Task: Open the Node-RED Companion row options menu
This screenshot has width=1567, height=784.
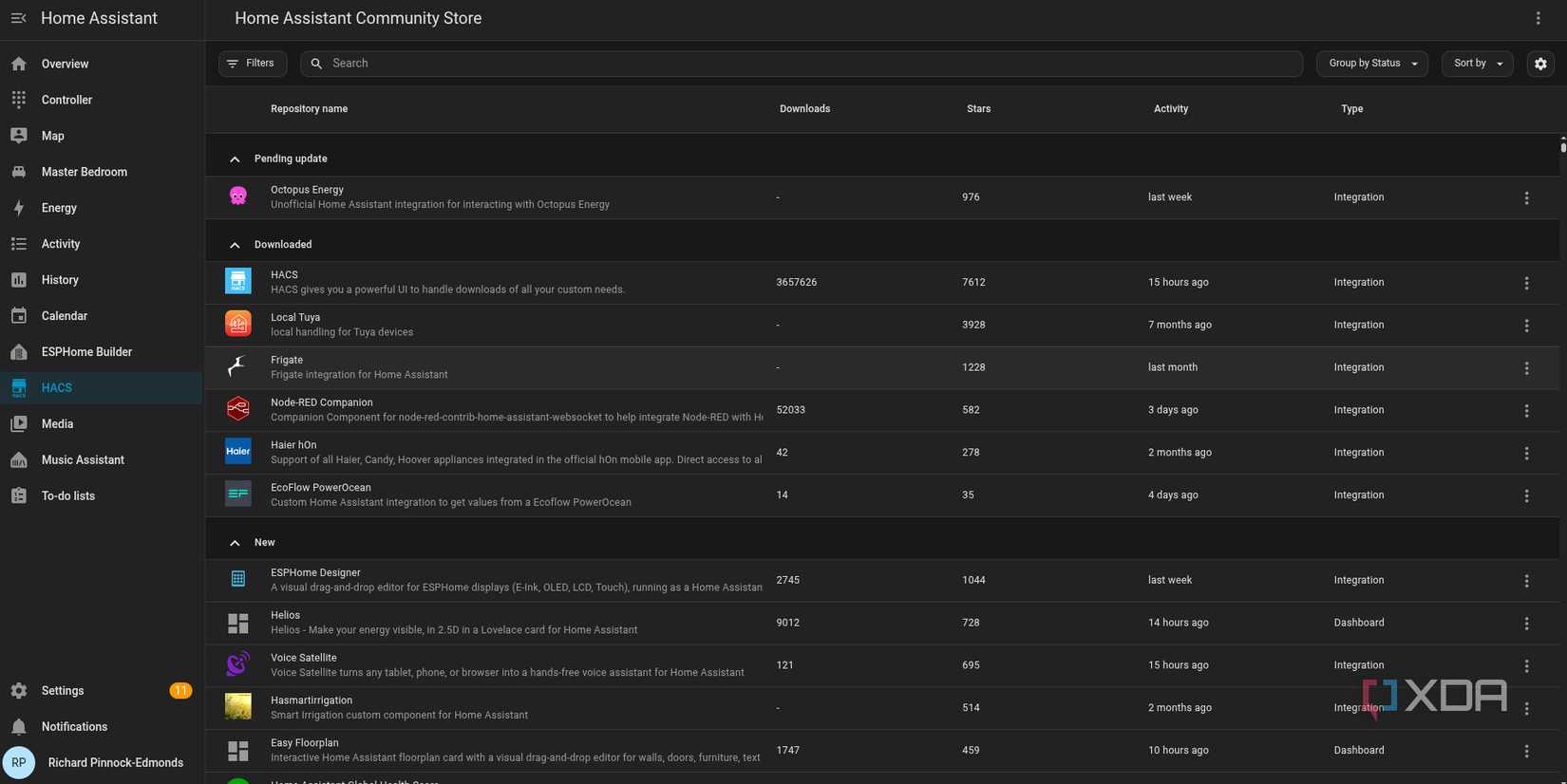Action: pyautogui.click(x=1527, y=411)
